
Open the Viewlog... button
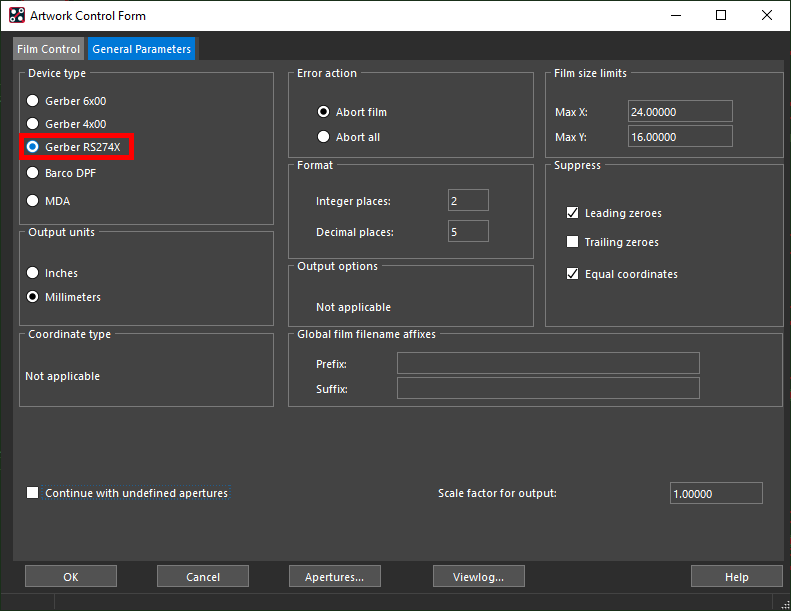479,576
